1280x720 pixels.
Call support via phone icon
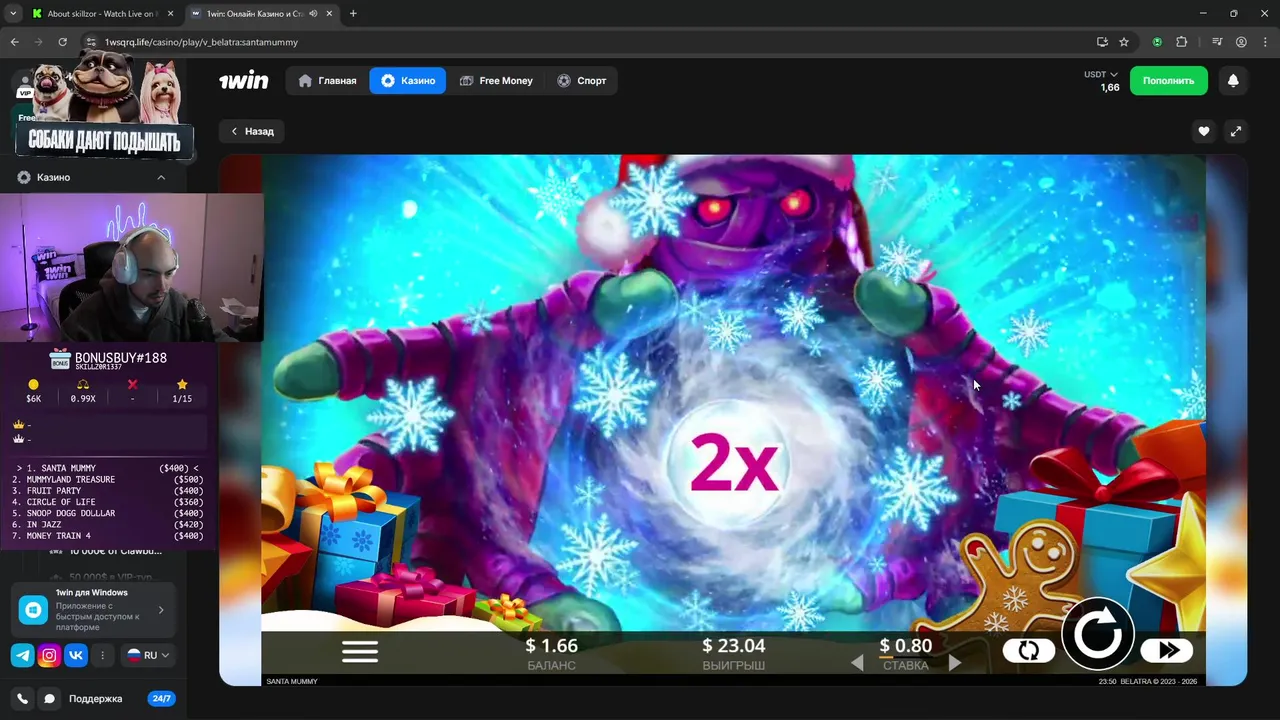click(x=23, y=699)
